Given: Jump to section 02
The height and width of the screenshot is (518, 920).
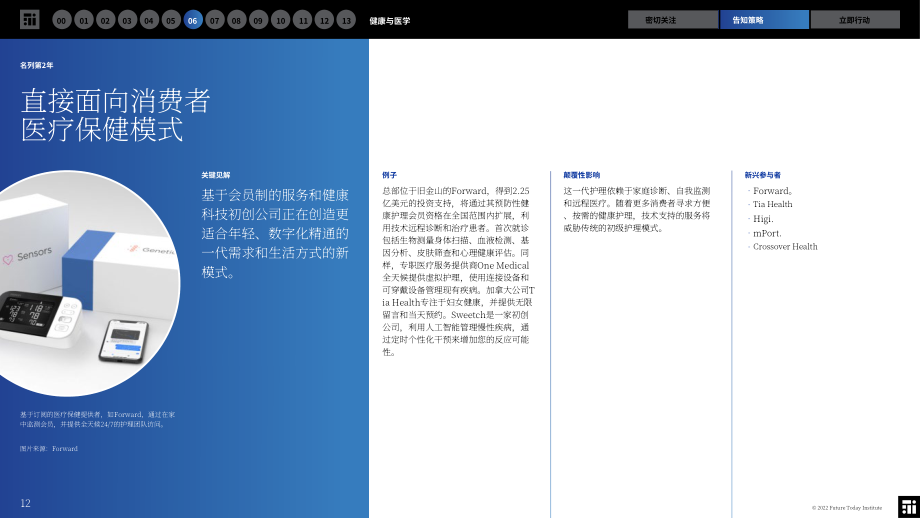Looking at the screenshot, I should 106,20.
